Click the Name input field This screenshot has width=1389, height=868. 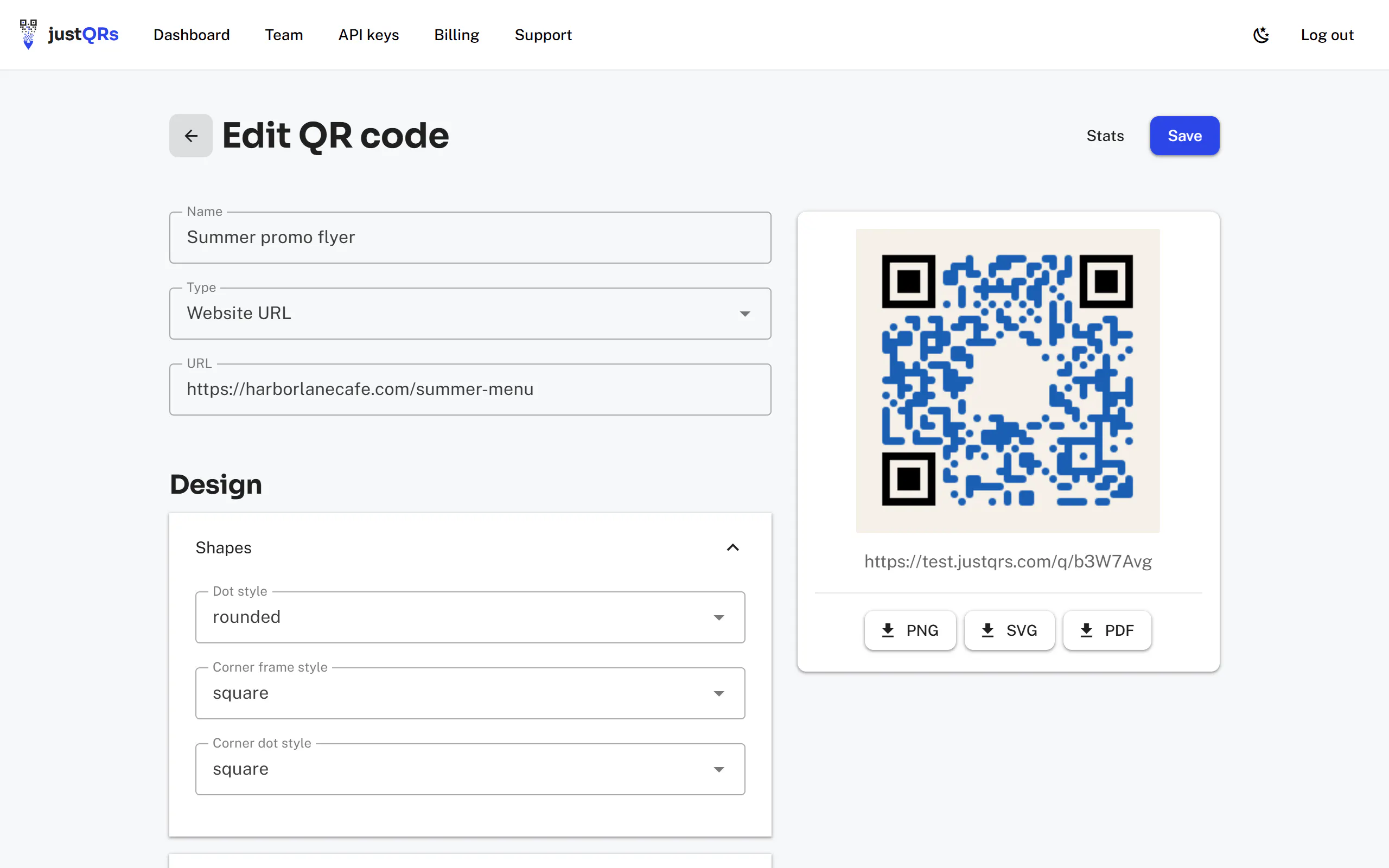point(470,237)
